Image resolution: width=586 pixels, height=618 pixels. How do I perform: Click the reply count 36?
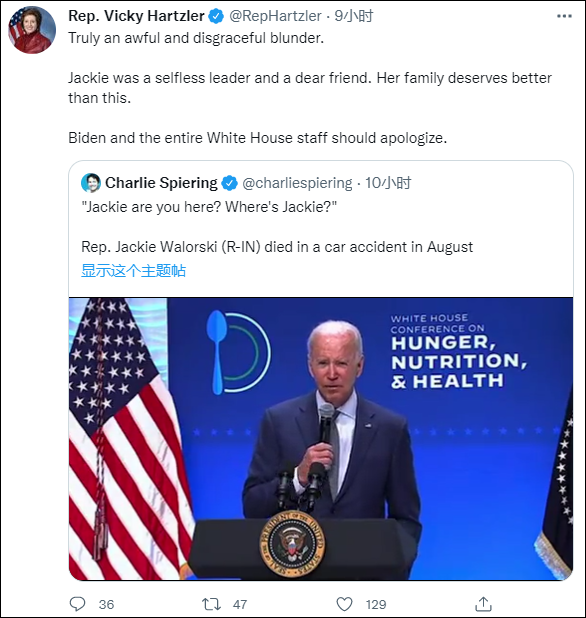point(106,604)
